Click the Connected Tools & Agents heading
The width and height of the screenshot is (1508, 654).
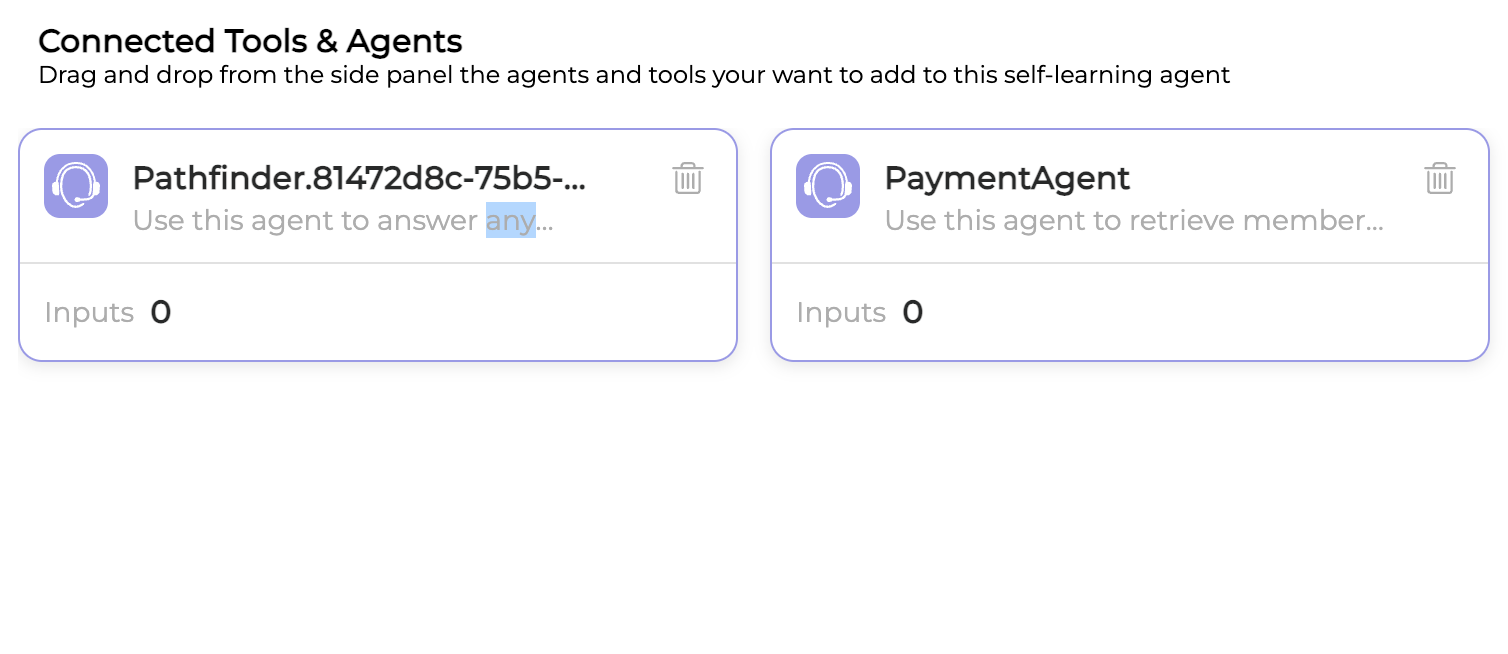click(250, 41)
